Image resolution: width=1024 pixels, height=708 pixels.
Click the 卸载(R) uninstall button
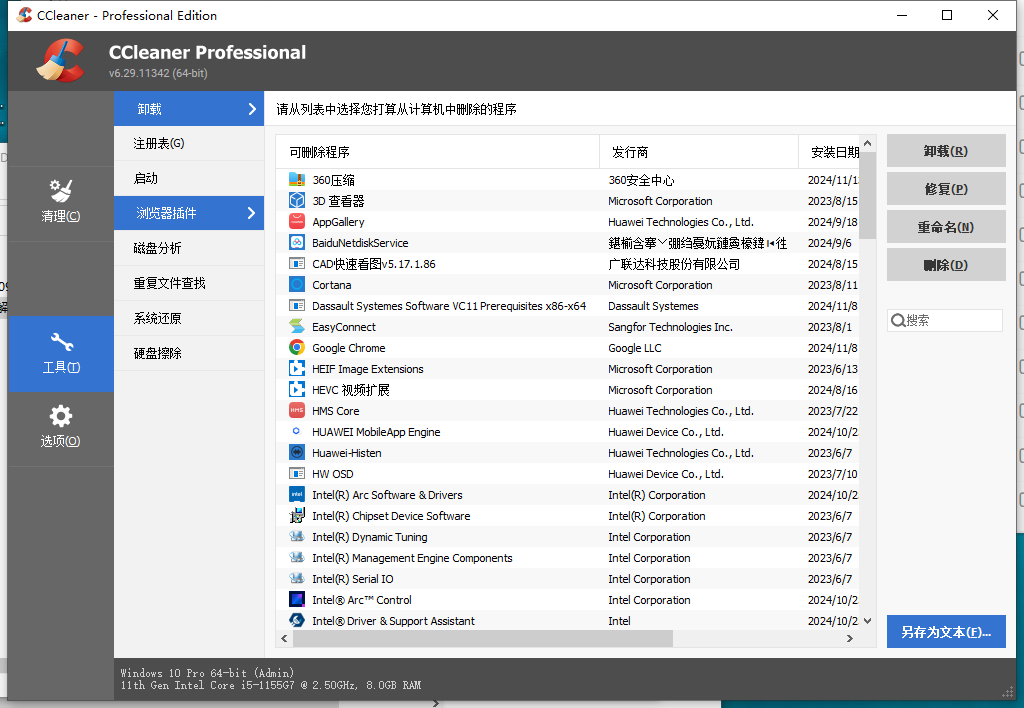[946, 151]
